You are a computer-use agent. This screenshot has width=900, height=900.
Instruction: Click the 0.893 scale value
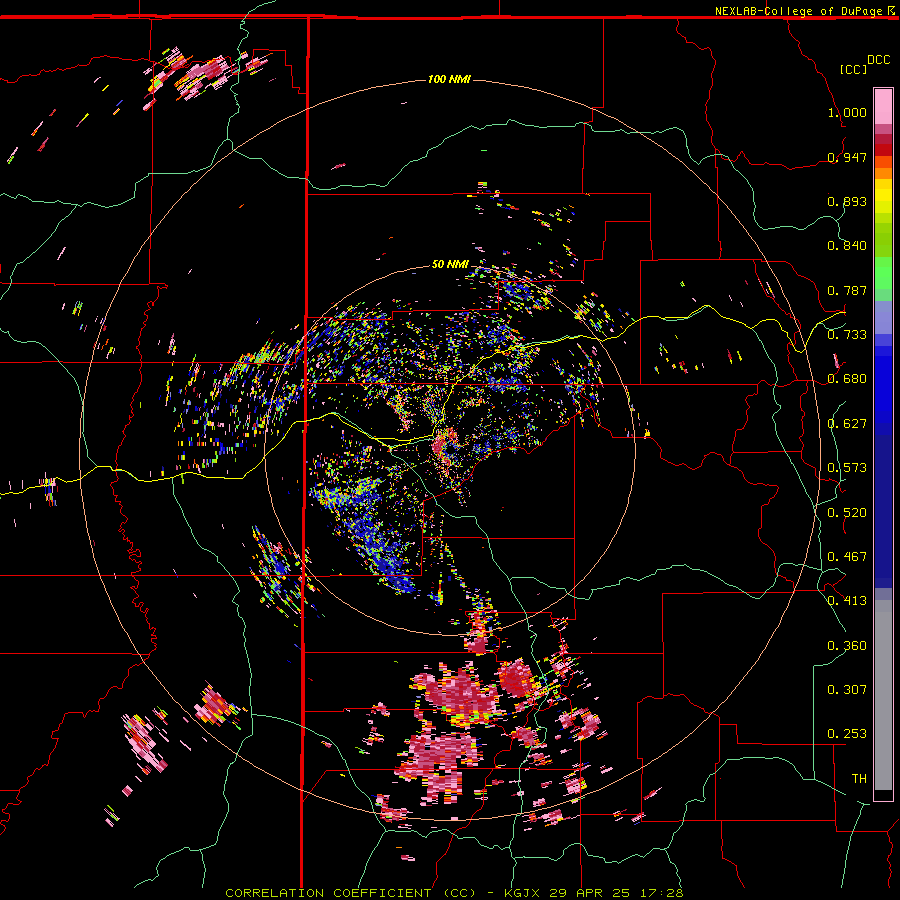pos(847,201)
